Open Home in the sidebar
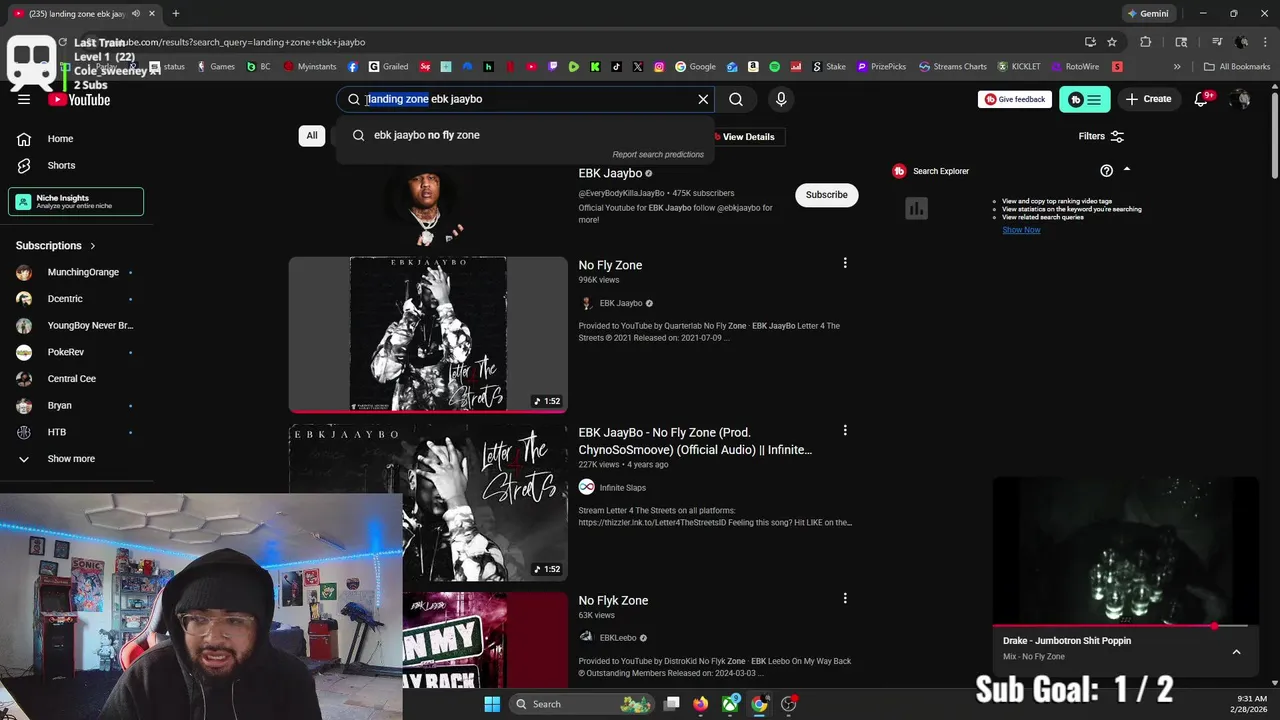The width and height of the screenshot is (1280, 720). tap(76, 139)
